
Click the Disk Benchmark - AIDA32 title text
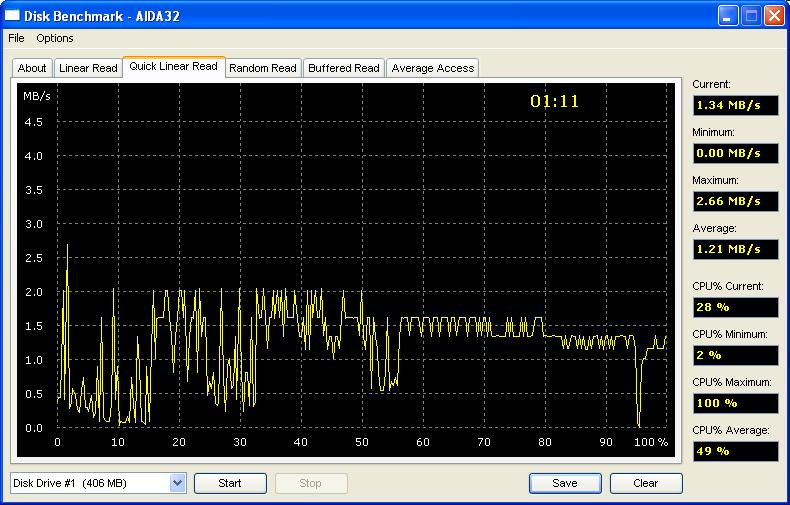[x=102, y=16]
